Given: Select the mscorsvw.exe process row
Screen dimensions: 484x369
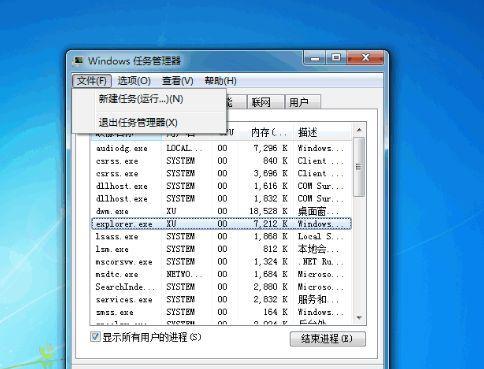Looking at the screenshot, I should point(221,262).
